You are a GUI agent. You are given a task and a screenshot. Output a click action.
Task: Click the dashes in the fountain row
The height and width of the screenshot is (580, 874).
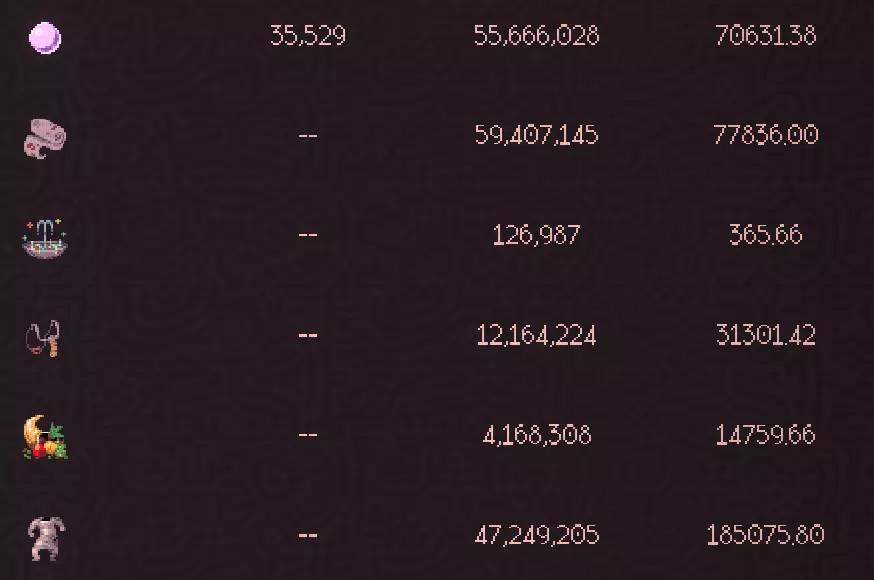pos(308,235)
